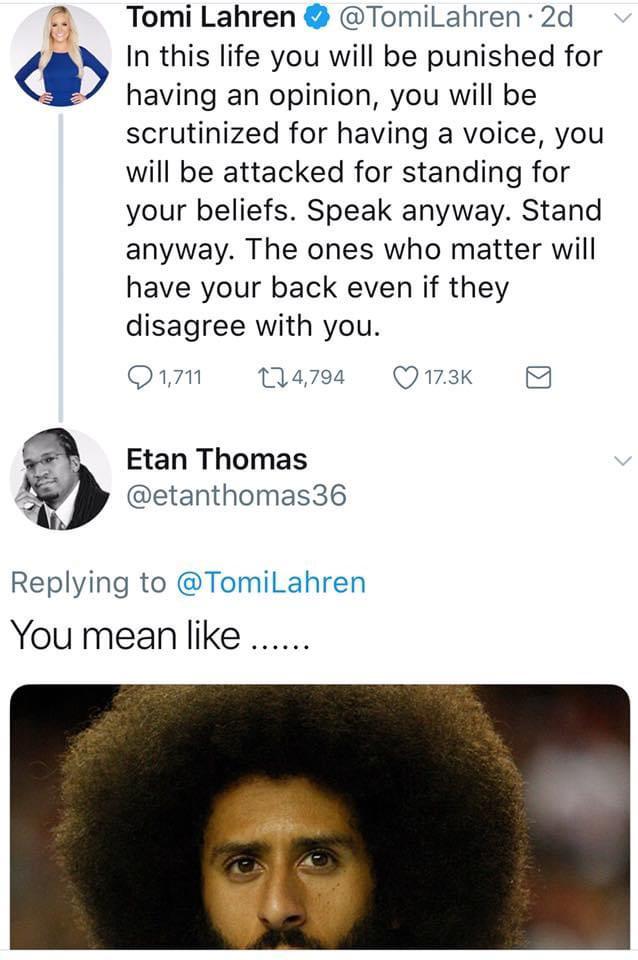The width and height of the screenshot is (638, 960).
Task: Open the chevron menu on Etan Thomas's reply
Action: pos(621,460)
